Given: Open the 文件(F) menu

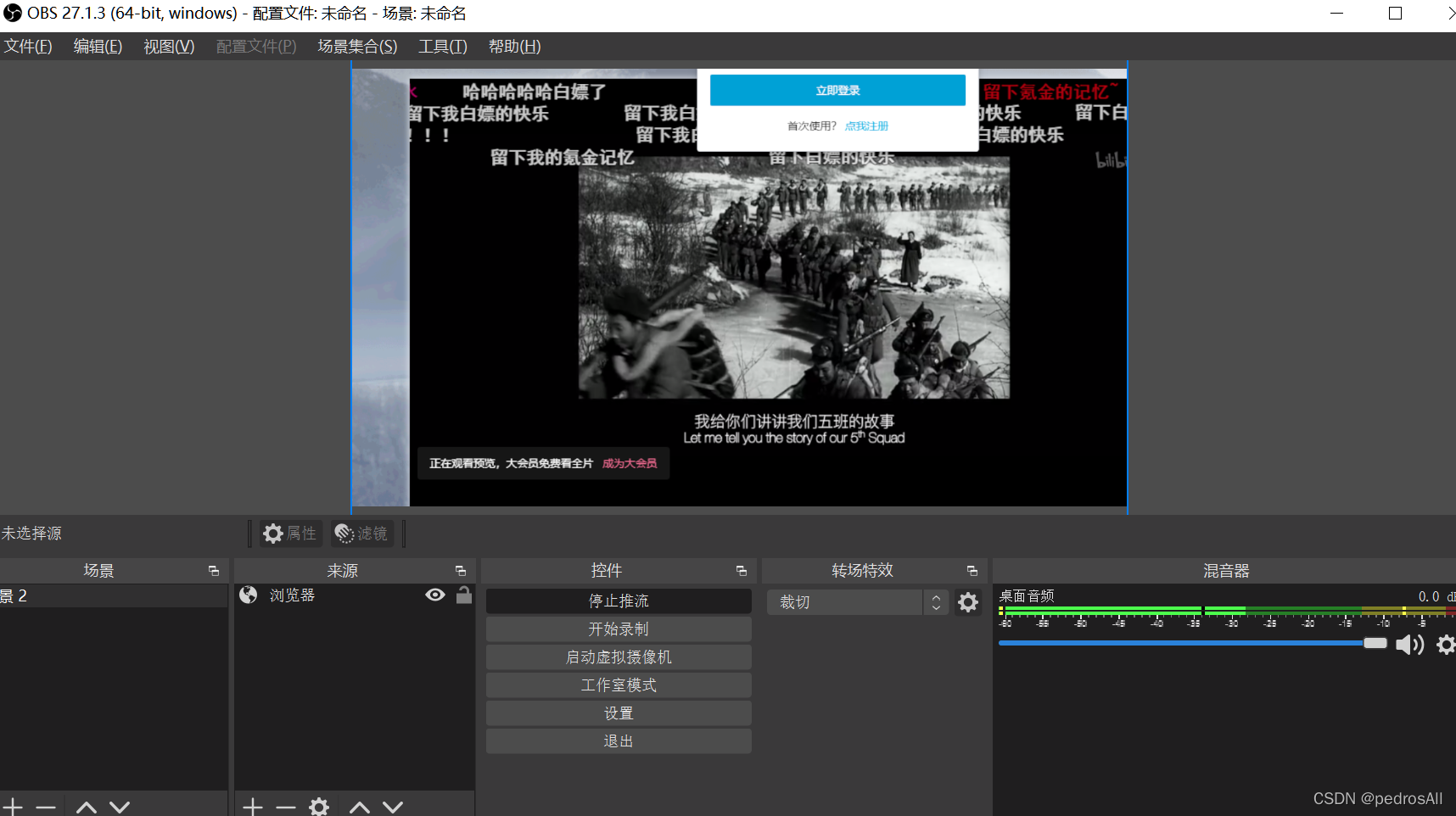Looking at the screenshot, I should pyautogui.click(x=28, y=47).
